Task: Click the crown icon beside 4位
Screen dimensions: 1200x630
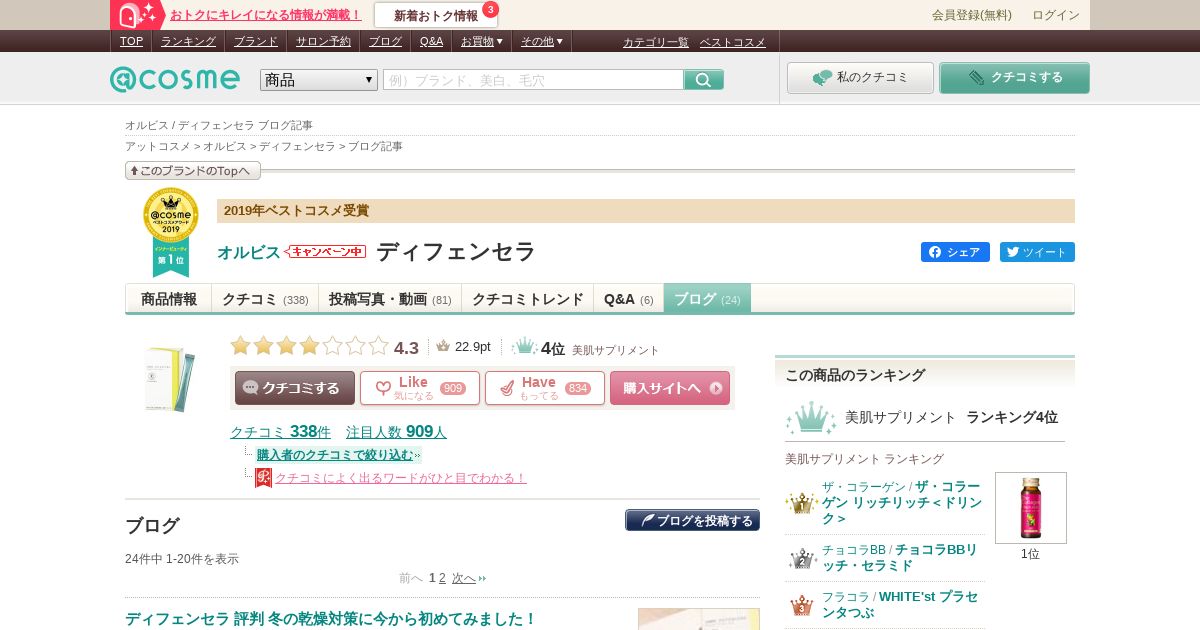Action: point(524,347)
